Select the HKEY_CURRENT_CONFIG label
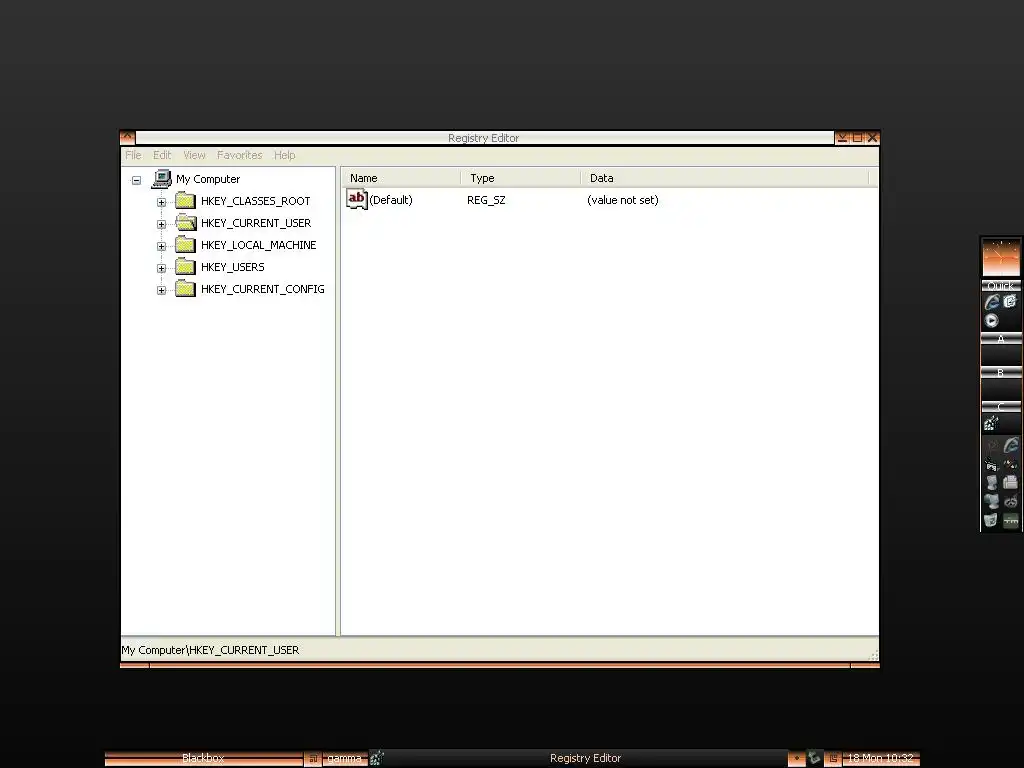The image size is (1024, 768). pyautogui.click(x=263, y=289)
